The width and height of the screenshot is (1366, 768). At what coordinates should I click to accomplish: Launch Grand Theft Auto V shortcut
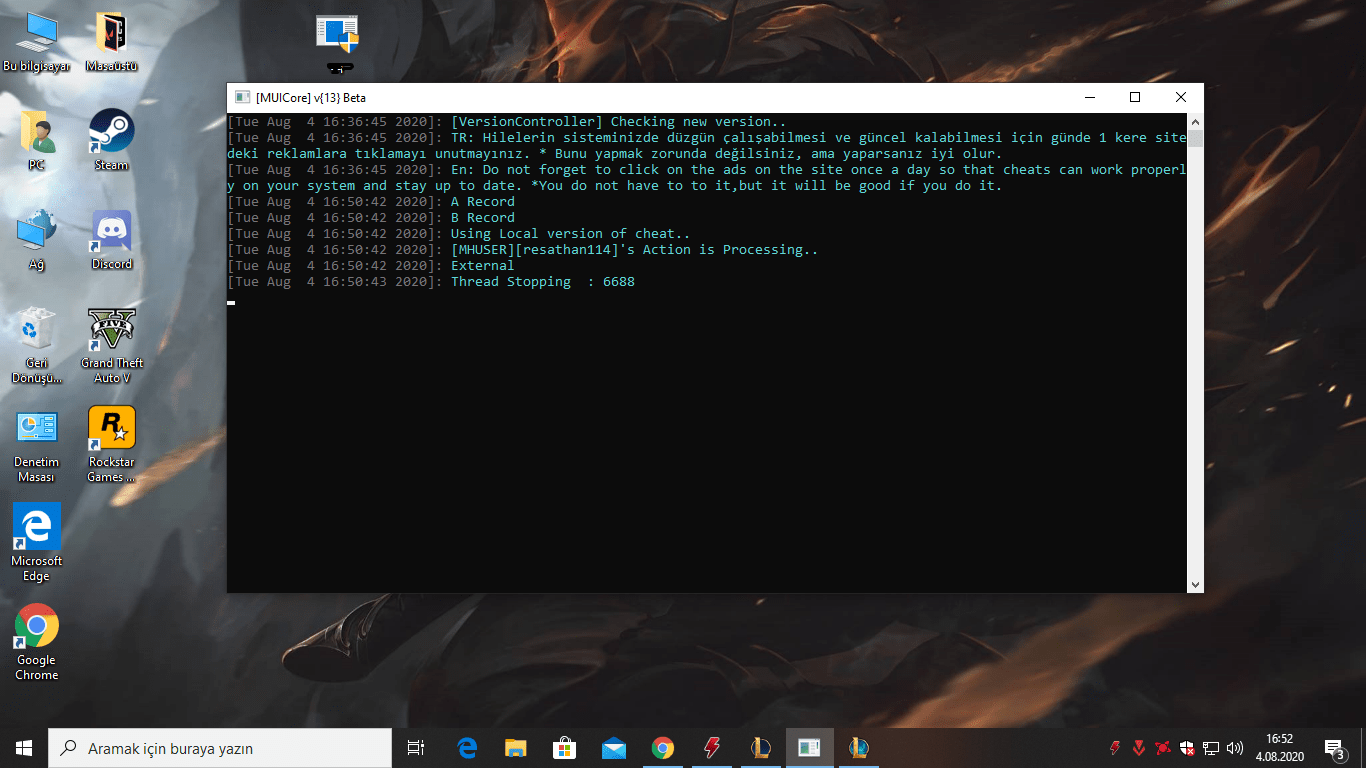(111, 346)
